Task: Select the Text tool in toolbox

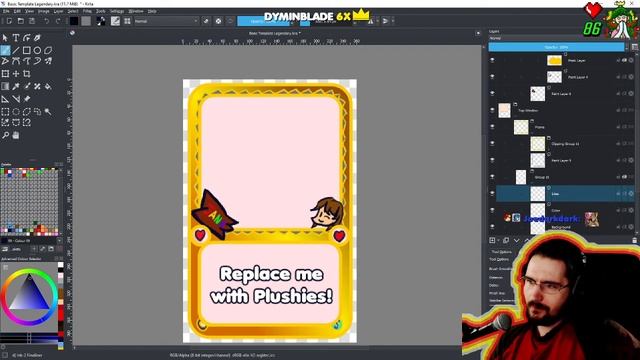Action: [x=16, y=38]
